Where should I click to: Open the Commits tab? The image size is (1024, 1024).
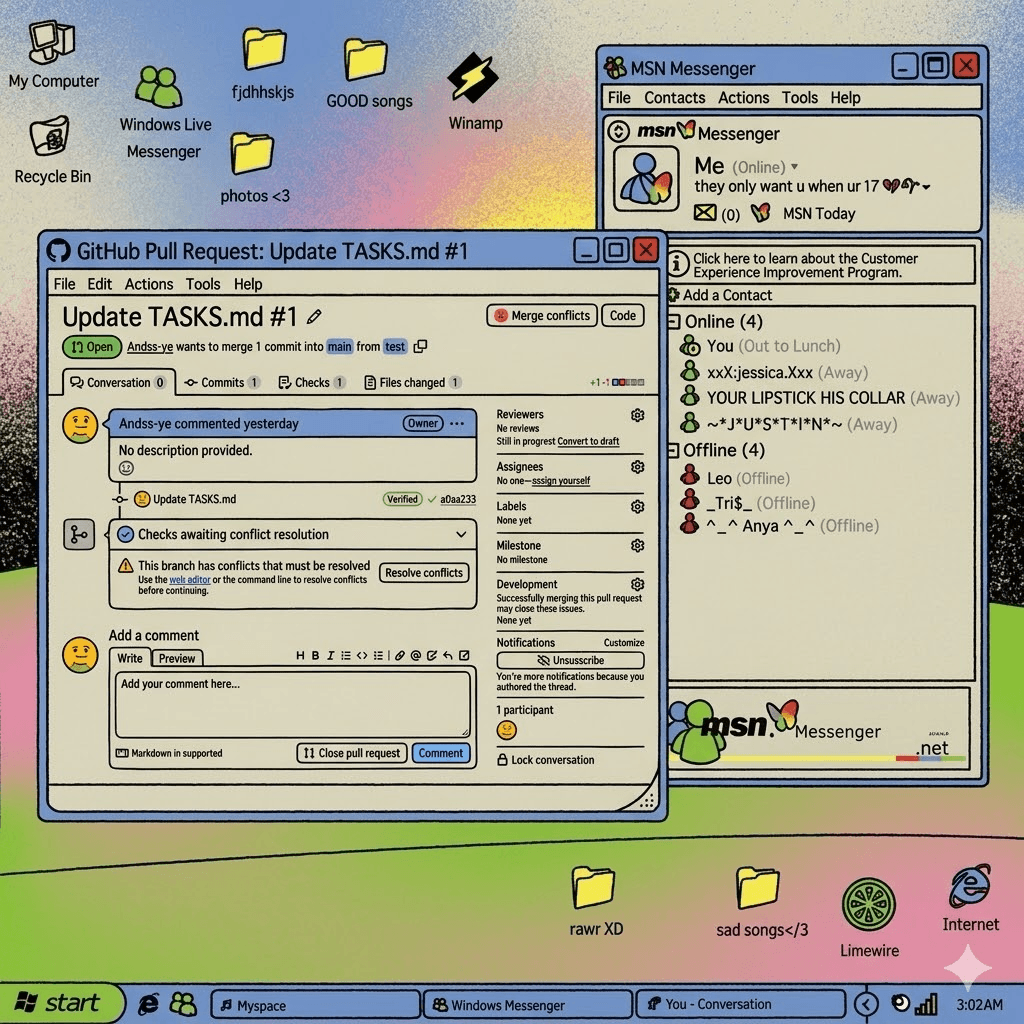click(x=222, y=382)
